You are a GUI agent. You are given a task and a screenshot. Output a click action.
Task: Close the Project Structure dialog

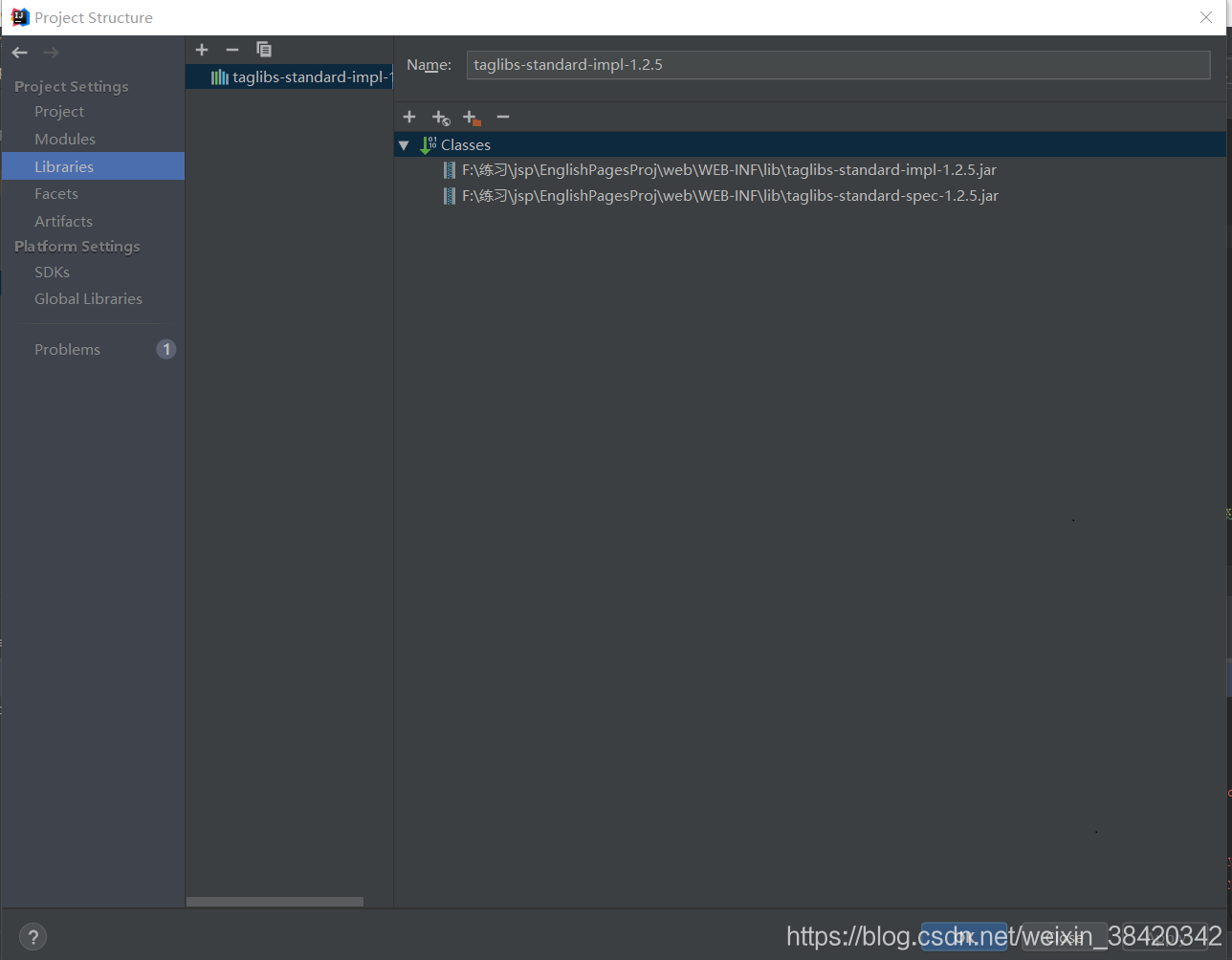(1206, 17)
